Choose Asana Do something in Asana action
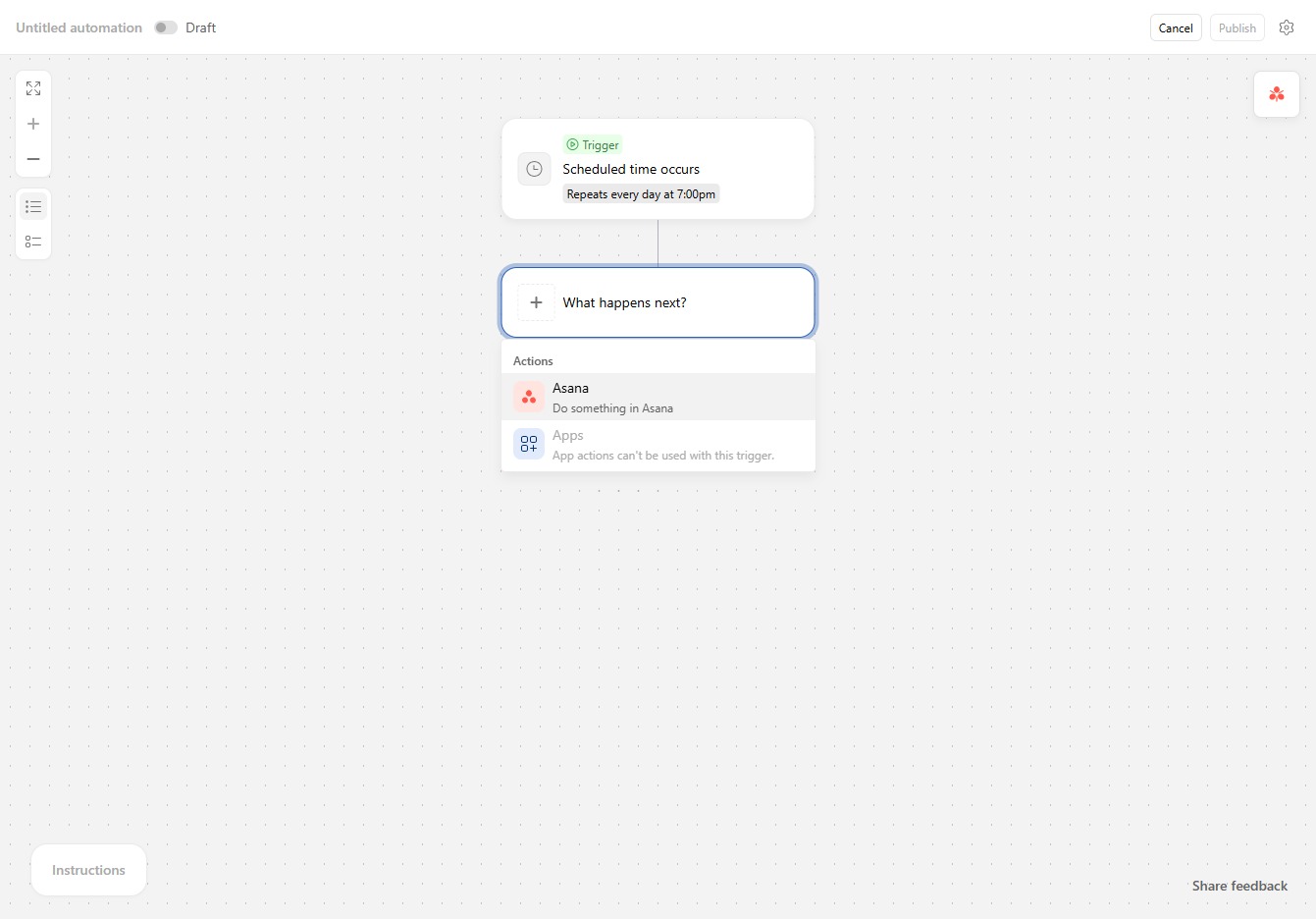 pos(658,397)
